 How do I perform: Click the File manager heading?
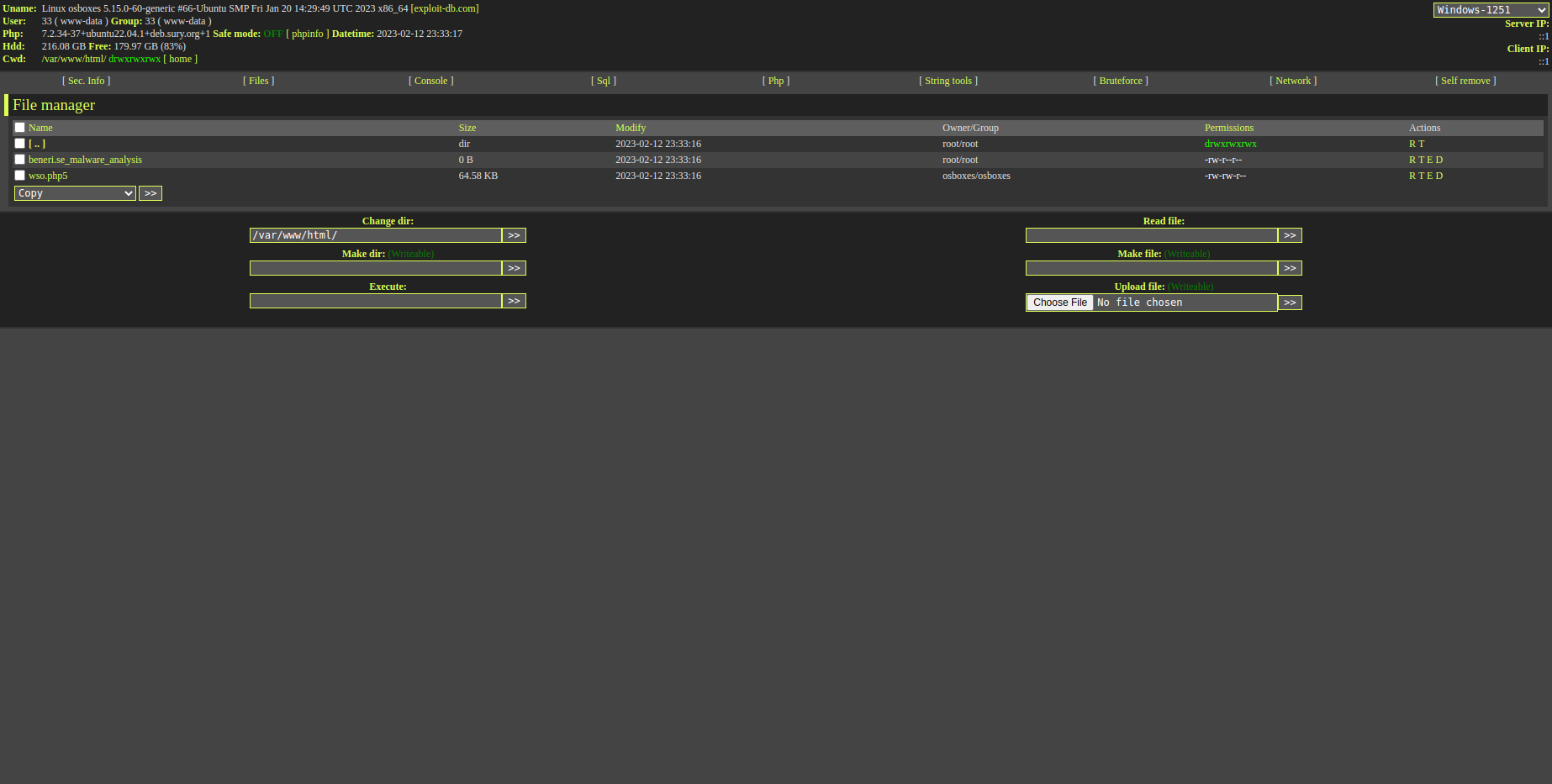point(54,105)
